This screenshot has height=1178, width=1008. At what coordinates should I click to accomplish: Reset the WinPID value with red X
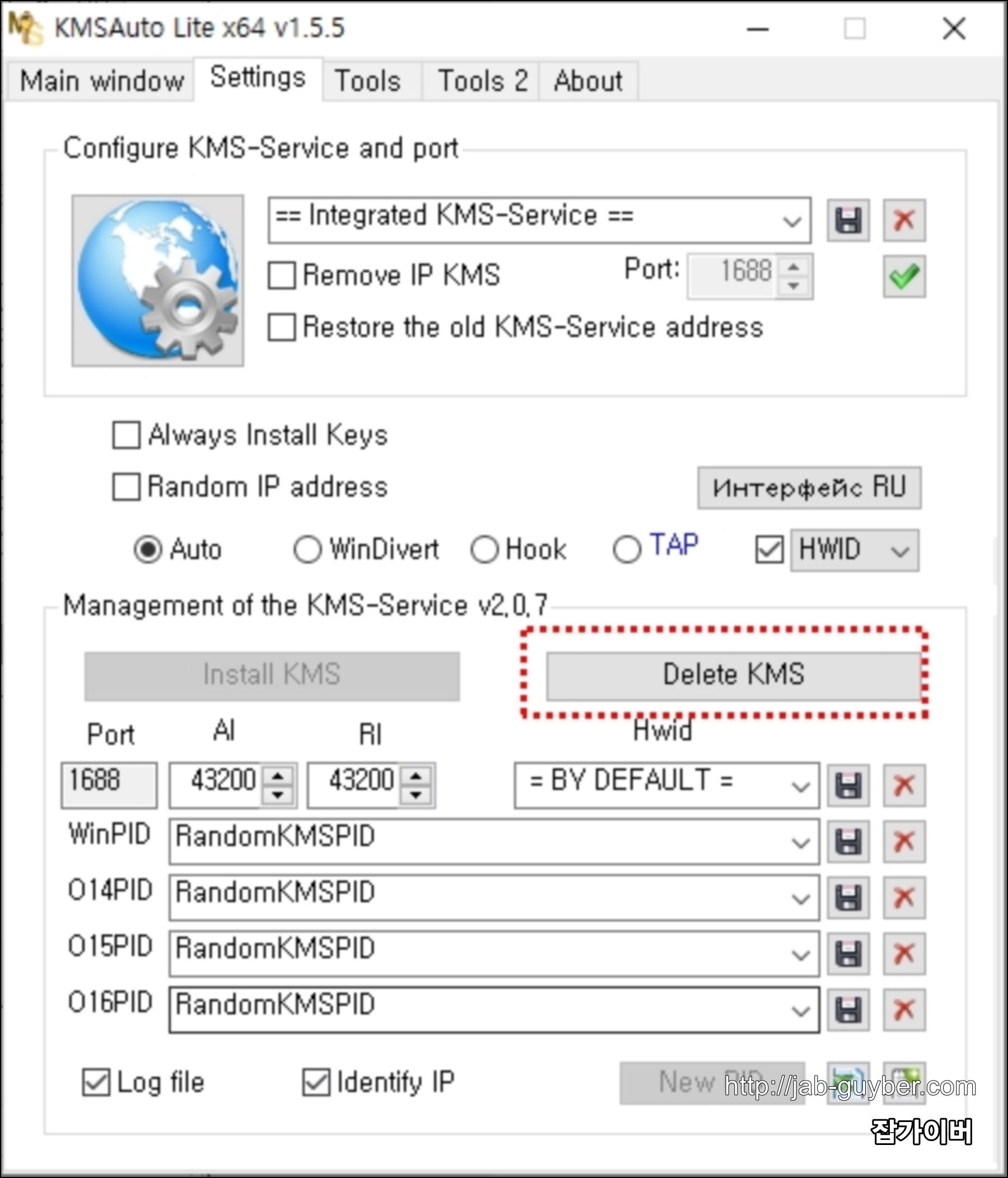point(904,842)
